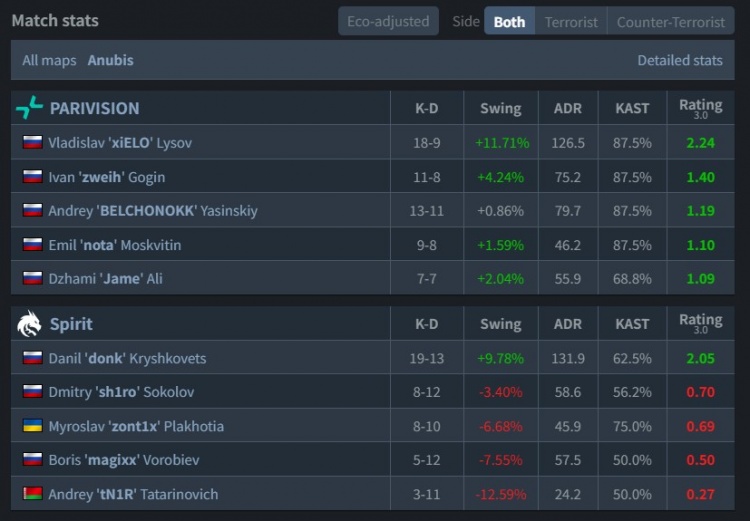The height and width of the screenshot is (521, 750).
Task: Show Counter-Terrorist side stats
Action: coord(671,21)
